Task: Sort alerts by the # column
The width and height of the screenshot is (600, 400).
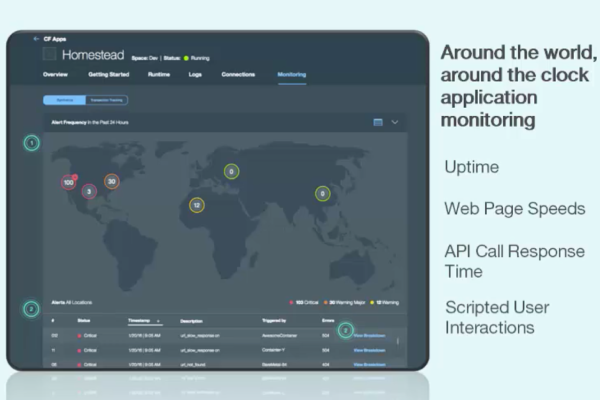Action: click(53, 320)
